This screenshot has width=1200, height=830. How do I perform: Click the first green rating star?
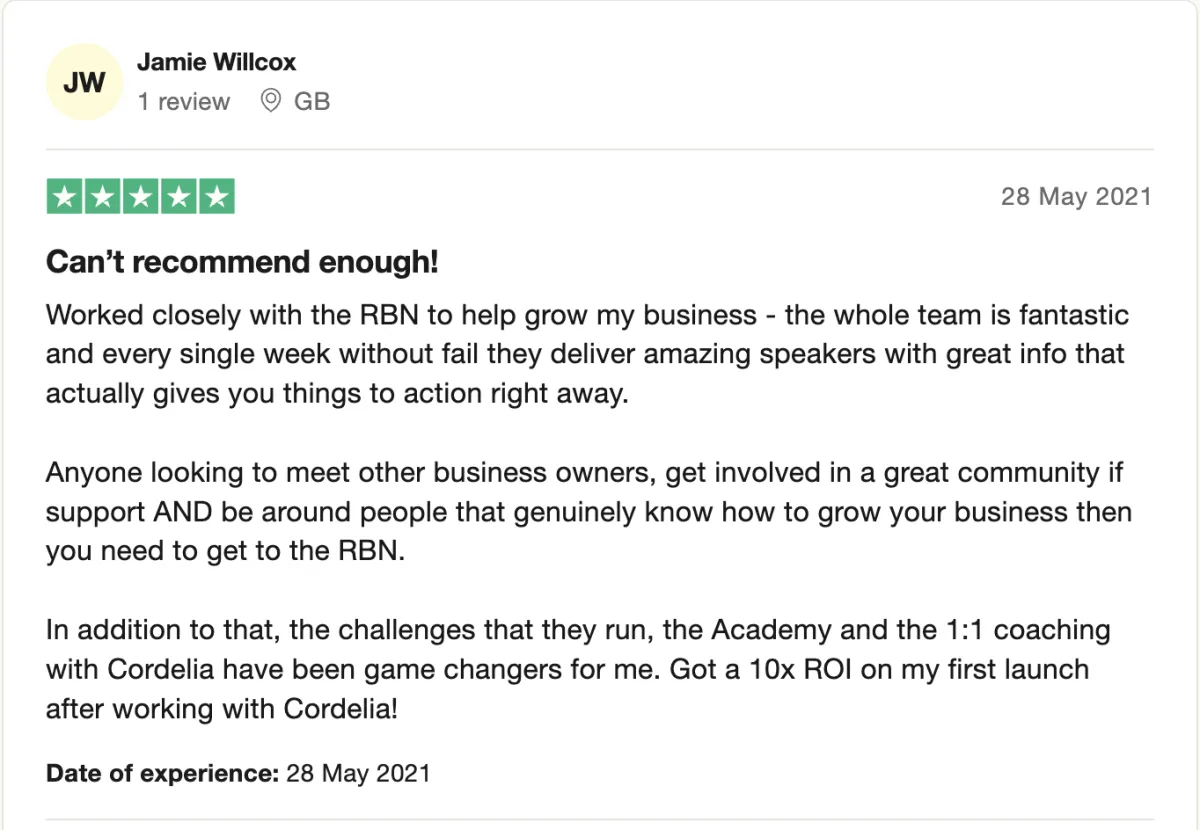[65, 196]
